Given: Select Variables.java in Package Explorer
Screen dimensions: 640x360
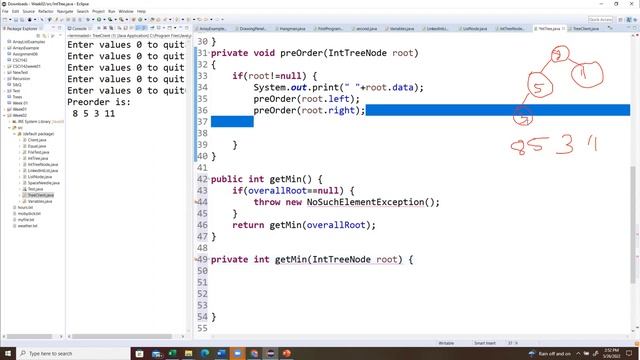Looking at the screenshot, I should pyautogui.click(x=39, y=201).
